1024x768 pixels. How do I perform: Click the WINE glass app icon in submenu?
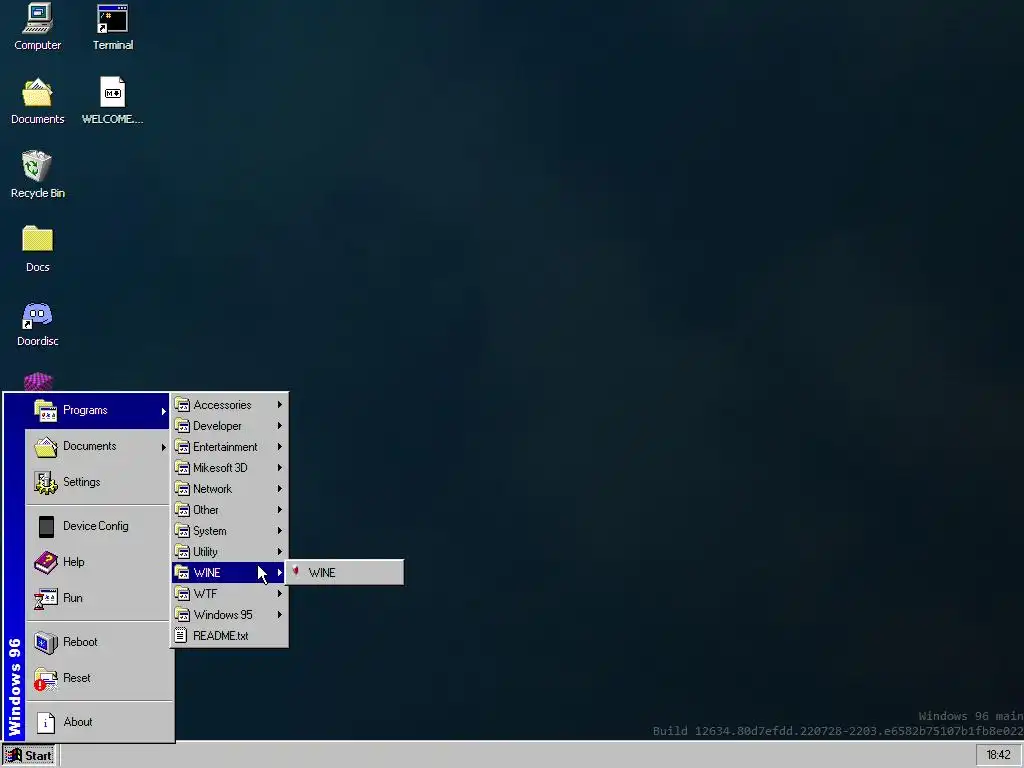[296, 572]
